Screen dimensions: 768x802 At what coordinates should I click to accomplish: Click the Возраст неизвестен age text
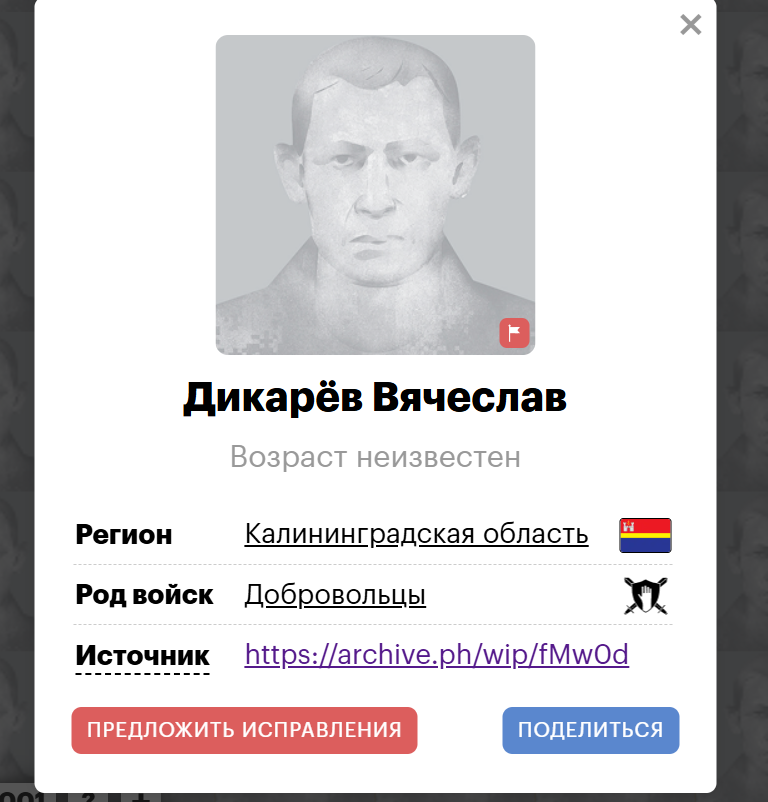375,457
